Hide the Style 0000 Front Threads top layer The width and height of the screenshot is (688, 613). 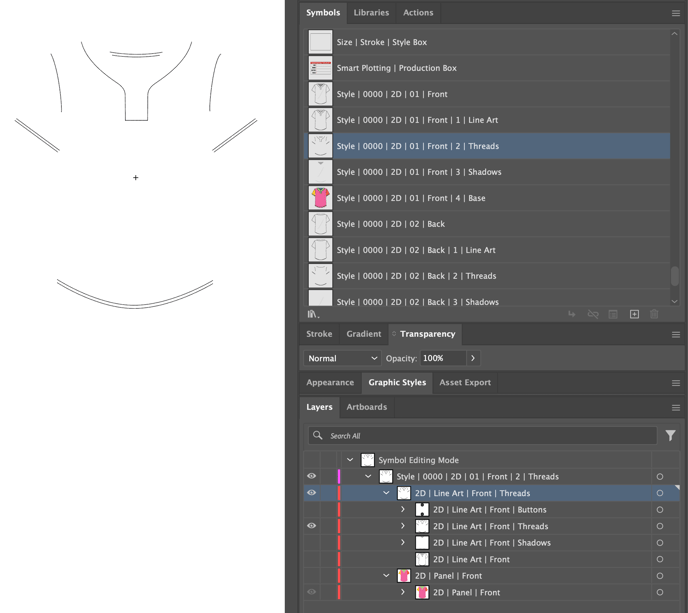311,477
